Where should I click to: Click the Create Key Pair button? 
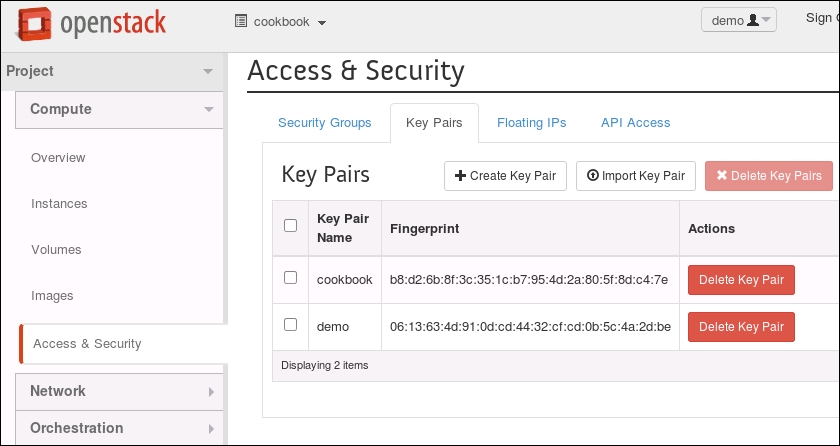click(505, 176)
